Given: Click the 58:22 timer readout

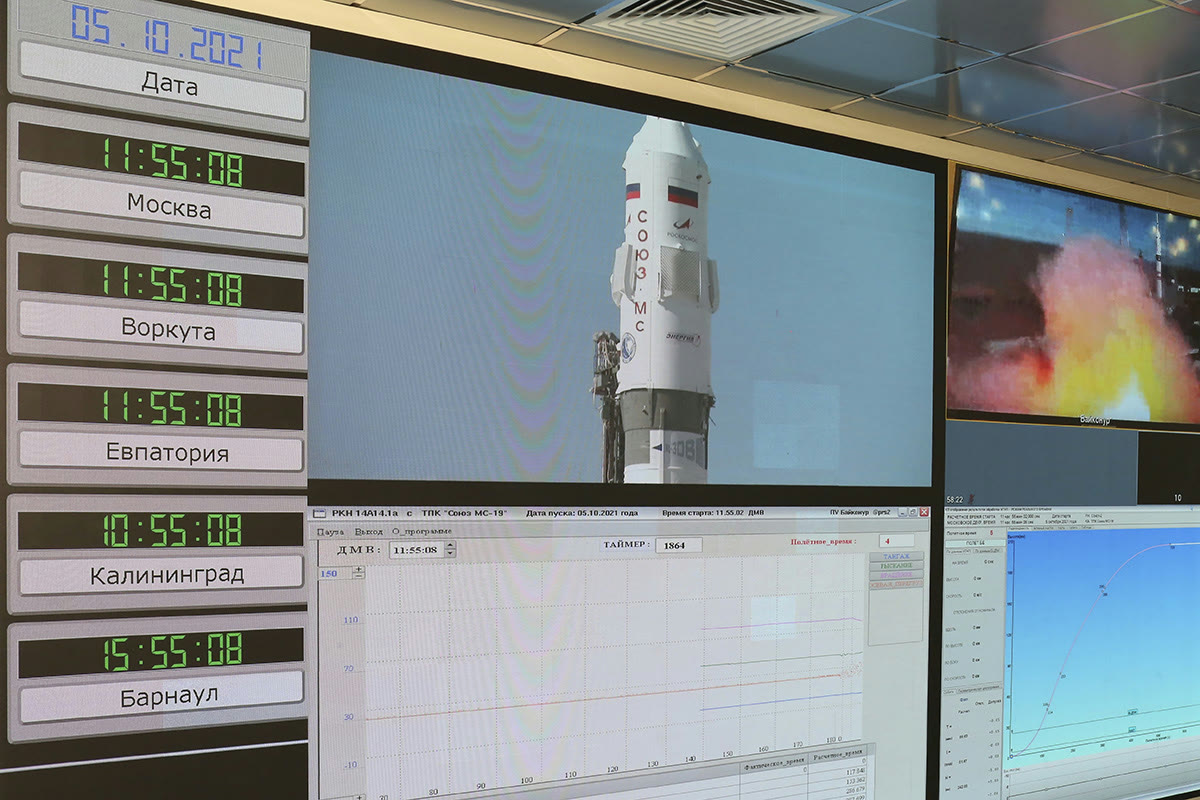Looking at the screenshot, I should tap(955, 500).
